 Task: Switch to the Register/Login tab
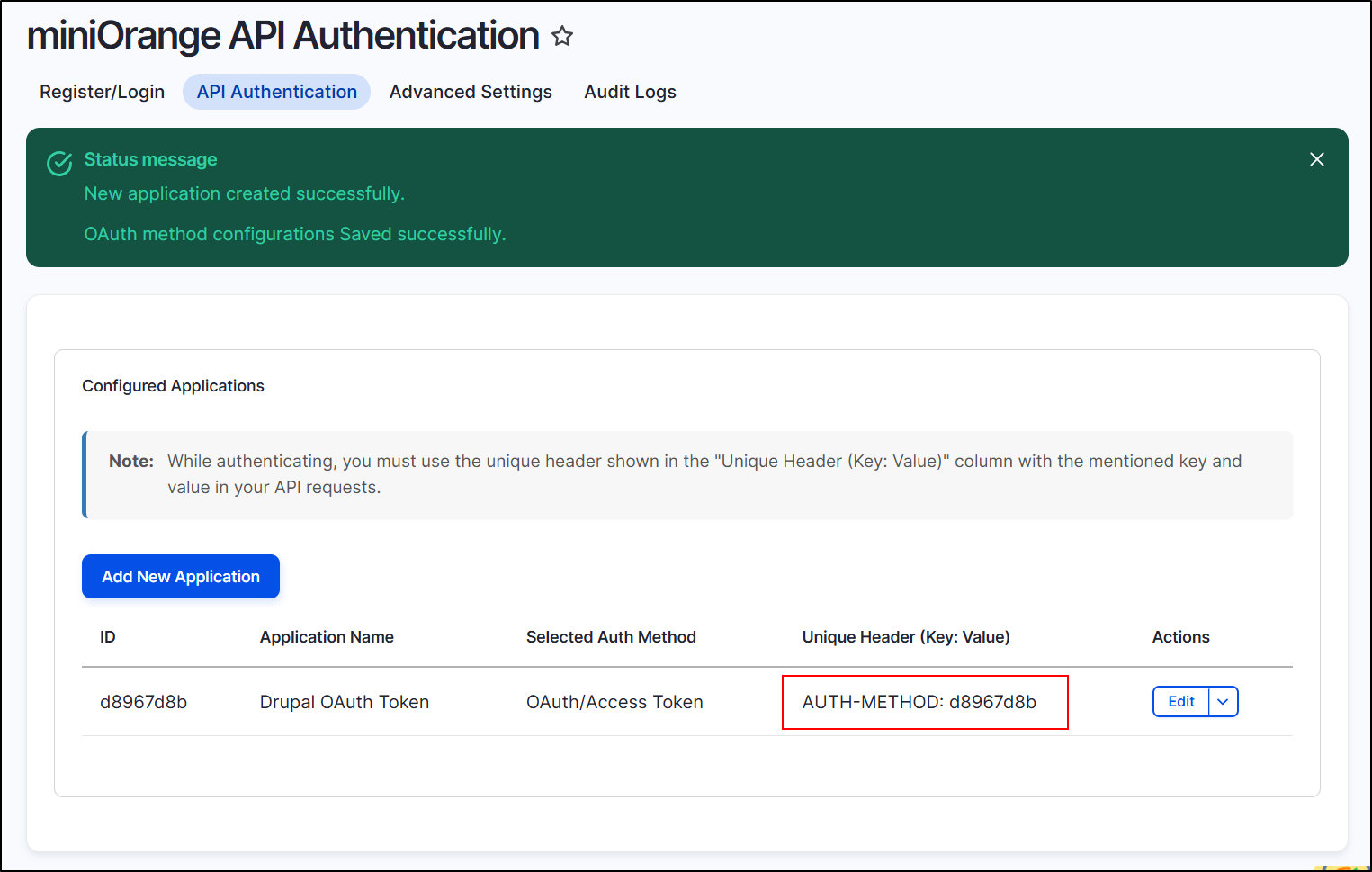coord(102,91)
